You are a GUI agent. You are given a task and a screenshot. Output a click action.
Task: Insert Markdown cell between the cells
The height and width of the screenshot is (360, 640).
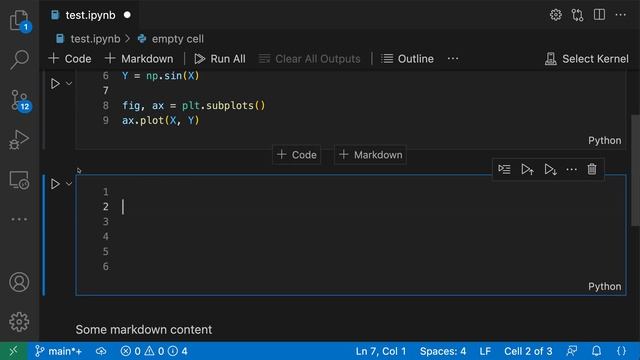(371, 155)
